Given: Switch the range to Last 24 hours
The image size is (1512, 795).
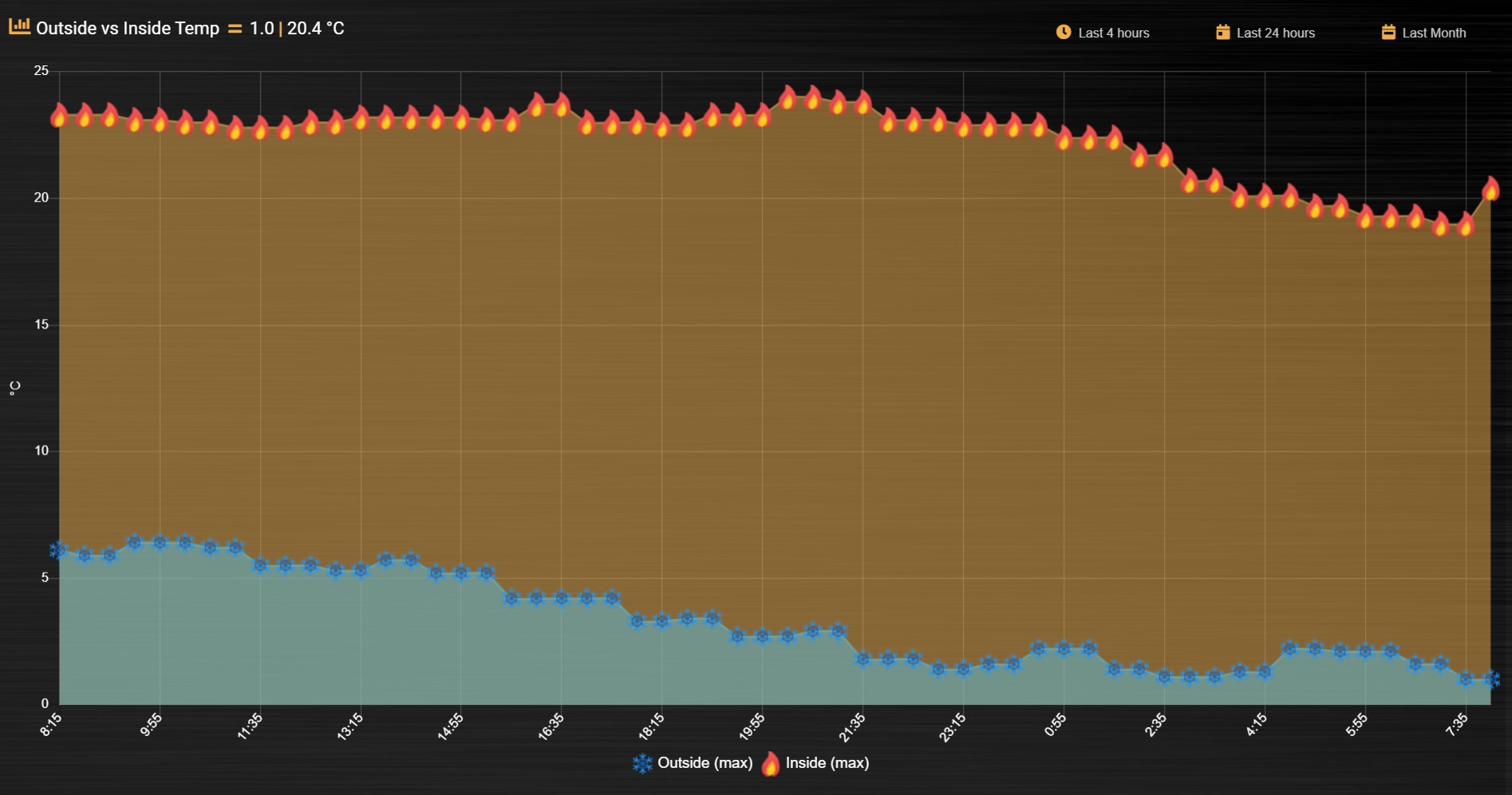Looking at the screenshot, I should tap(1265, 33).
